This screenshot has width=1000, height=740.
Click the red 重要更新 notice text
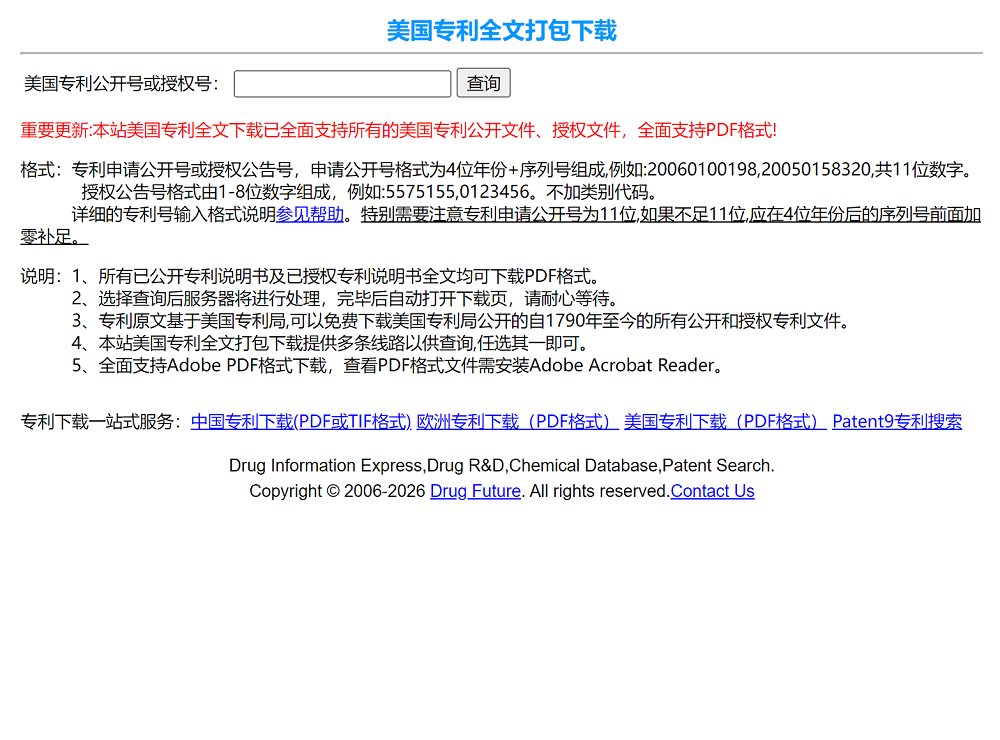tap(398, 130)
